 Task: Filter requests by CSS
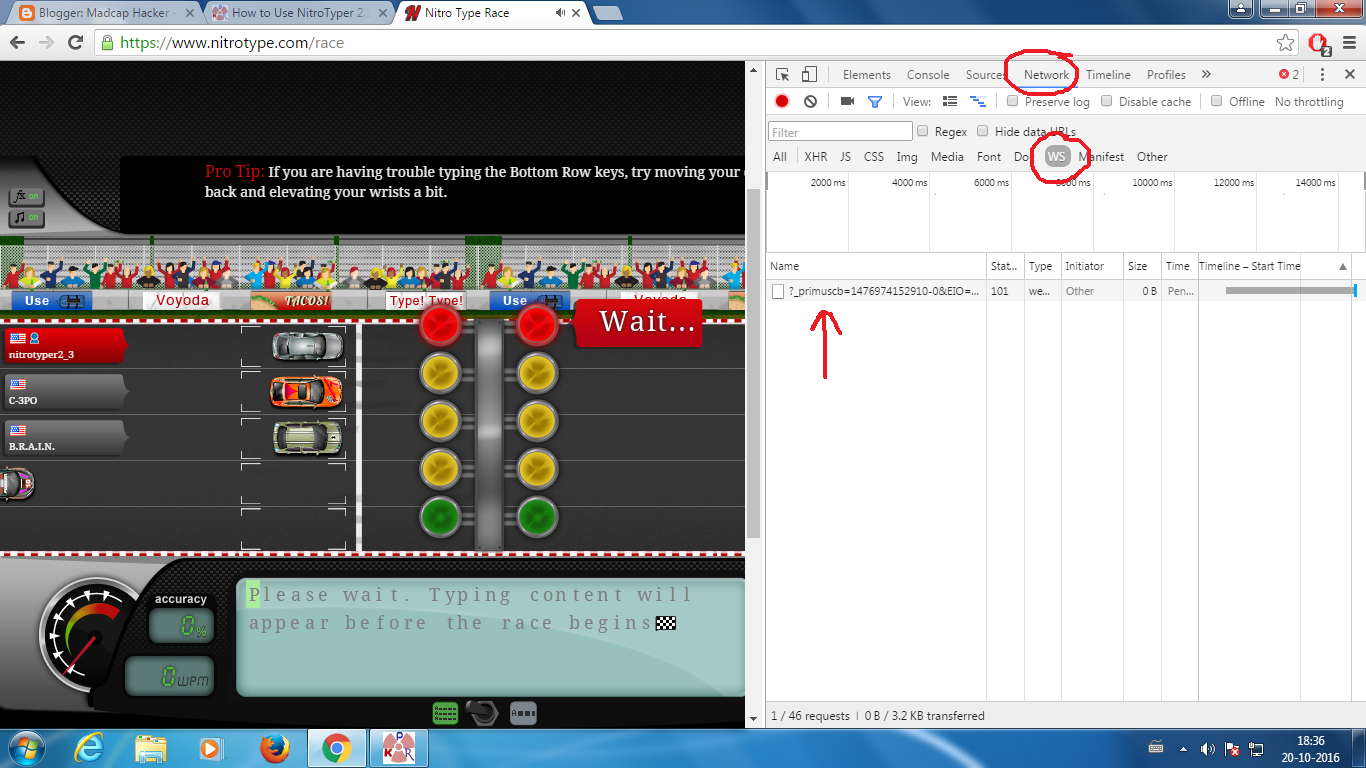tap(874, 157)
